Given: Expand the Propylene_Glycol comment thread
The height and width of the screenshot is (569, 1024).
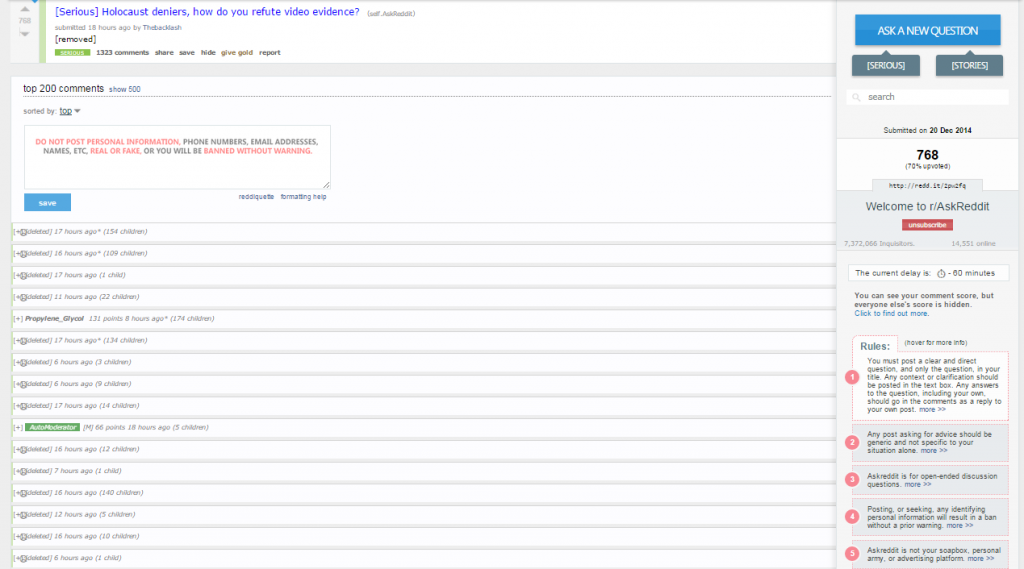Looking at the screenshot, I should point(18,319).
